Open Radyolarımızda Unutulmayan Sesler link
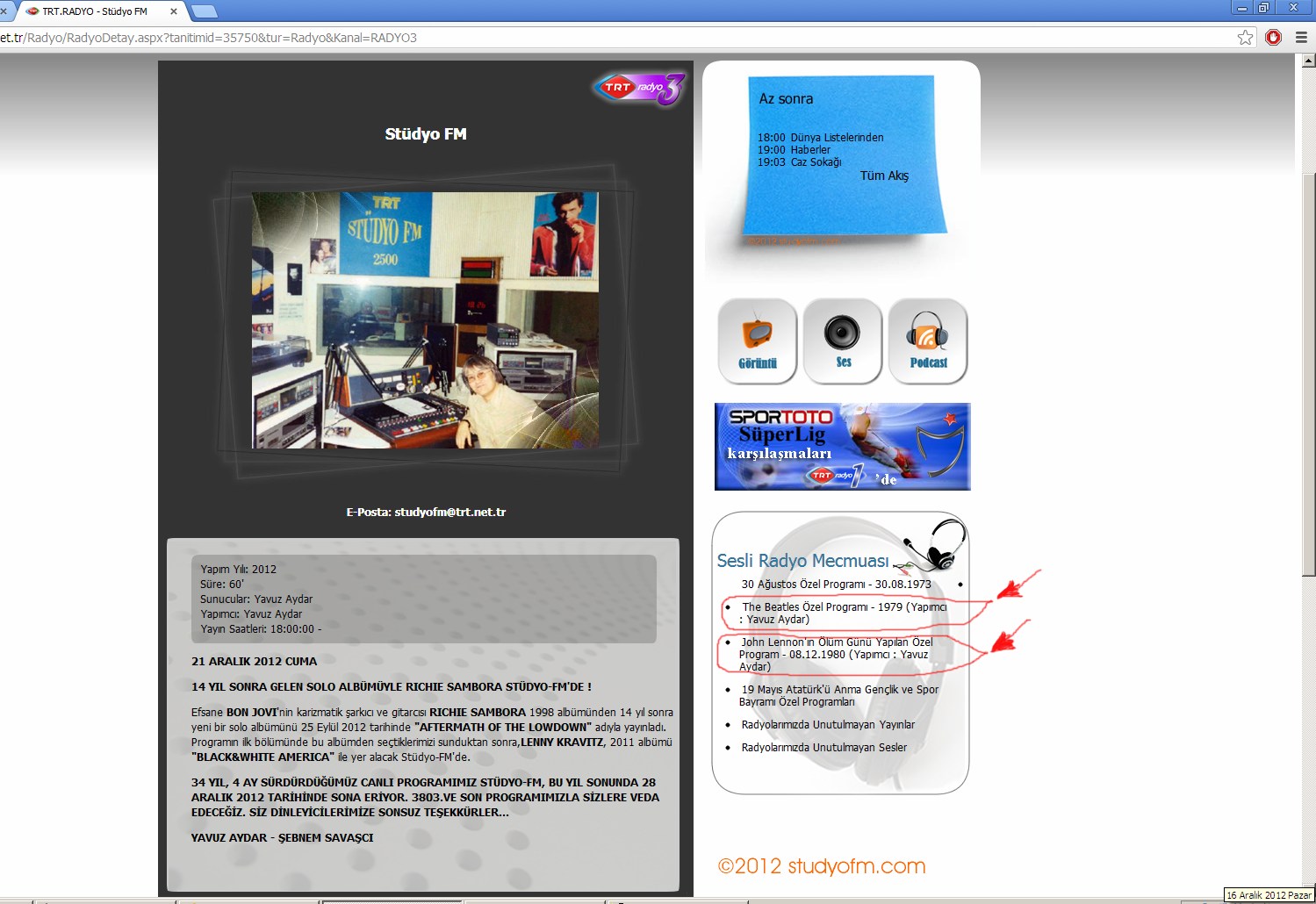The image size is (1316, 904). 823,748
